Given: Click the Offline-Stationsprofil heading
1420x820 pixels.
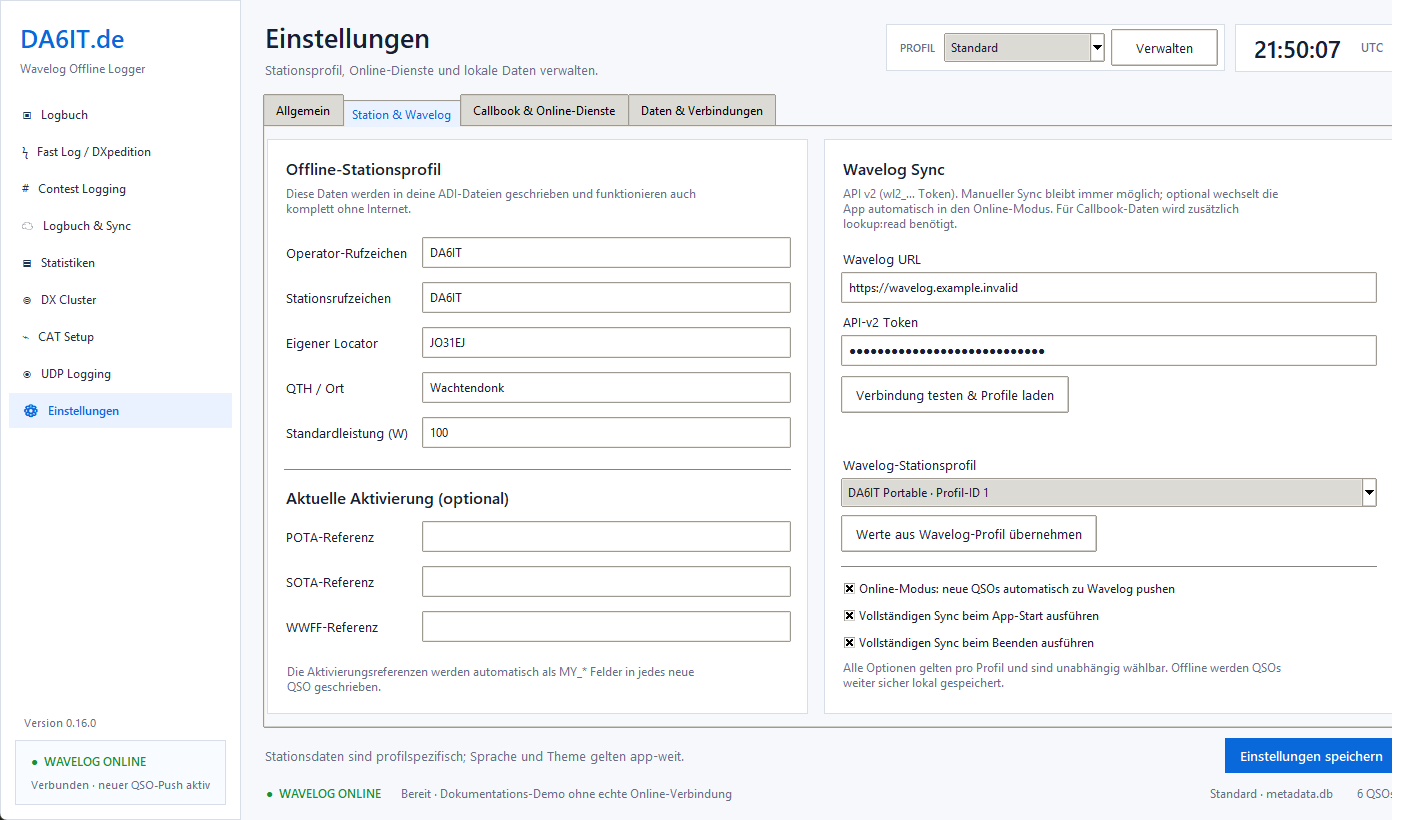Looking at the screenshot, I should coord(363,170).
